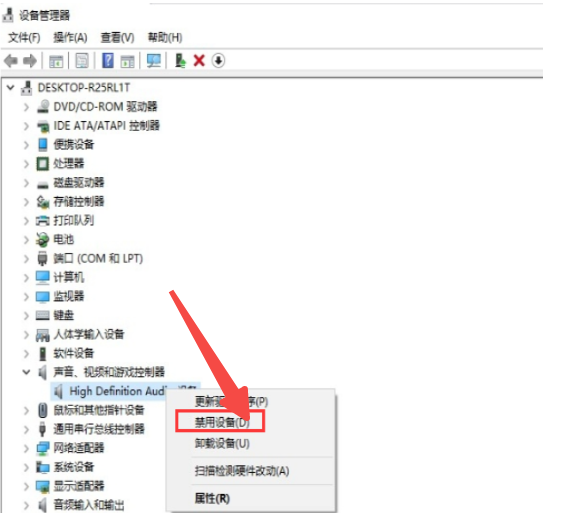This screenshot has width=565, height=518.
Task: Click the red X uninstall device icon
Action: point(199,61)
